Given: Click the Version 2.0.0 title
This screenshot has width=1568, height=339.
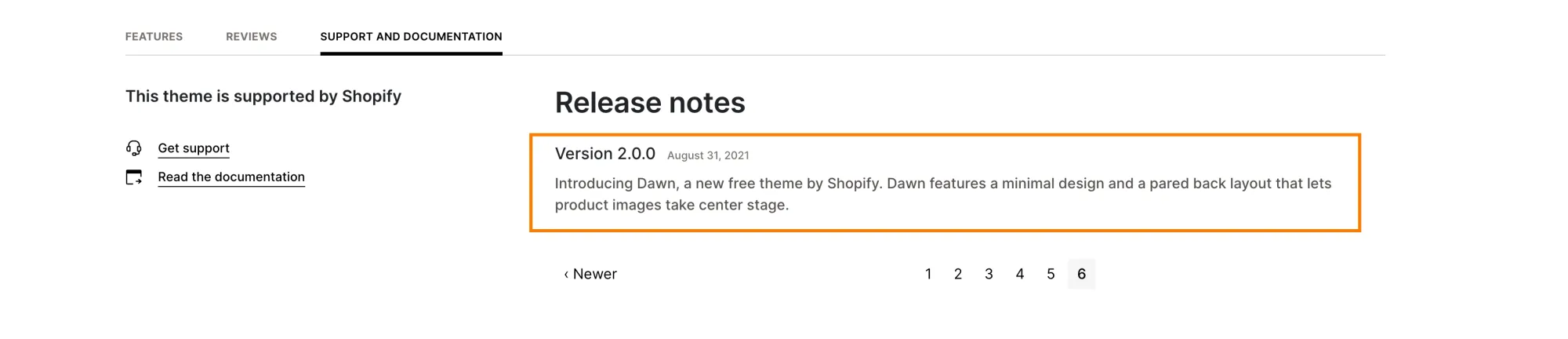Looking at the screenshot, I should tap(605, 154).
